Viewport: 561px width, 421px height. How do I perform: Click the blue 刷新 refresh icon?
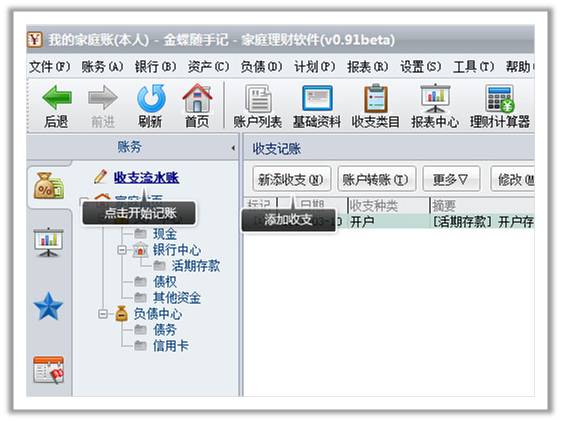pos(151,98)
